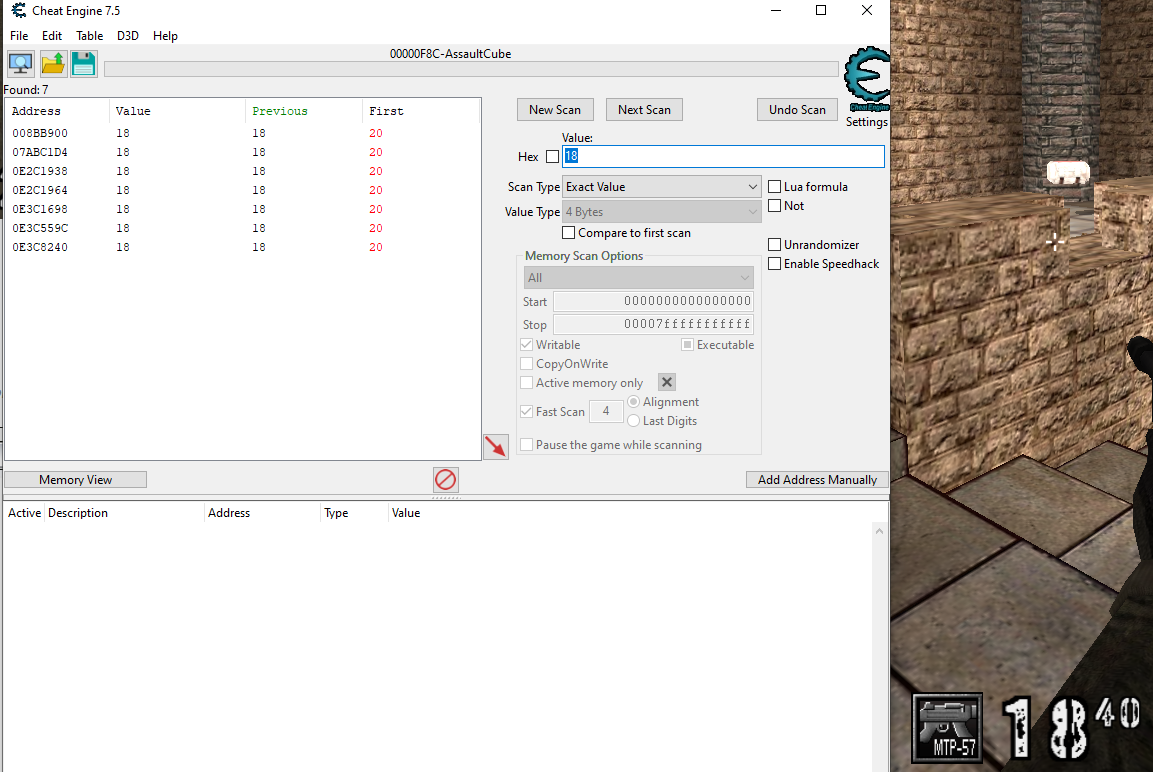This screenshot has height=772, width=1153.
Task: Open the Help menu
Action: tap(165, 36)
